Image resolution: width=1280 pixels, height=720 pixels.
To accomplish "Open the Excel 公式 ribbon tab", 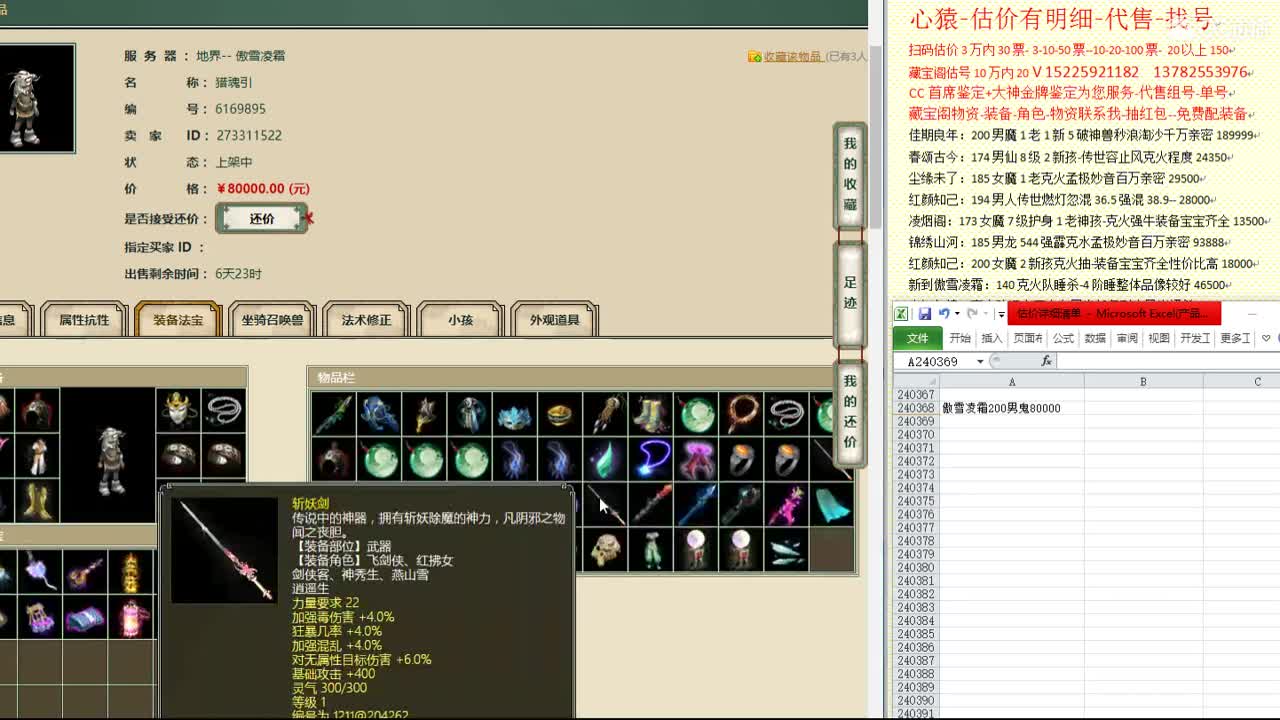I will point(1063,338).
